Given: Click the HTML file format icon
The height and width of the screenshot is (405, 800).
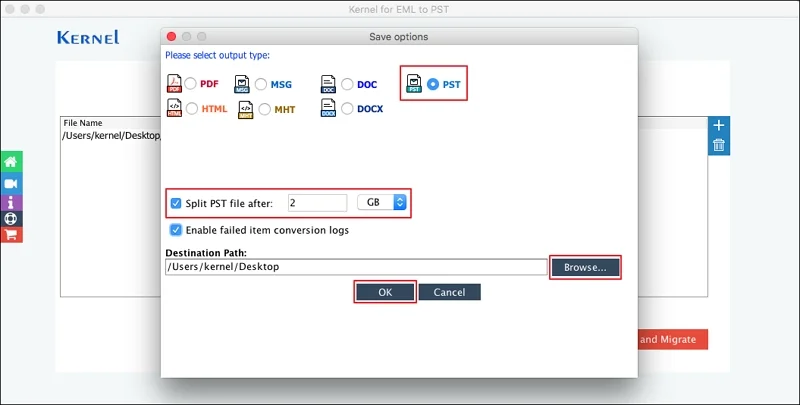Looking at the screenshot, I should click(x=174, y=108).
